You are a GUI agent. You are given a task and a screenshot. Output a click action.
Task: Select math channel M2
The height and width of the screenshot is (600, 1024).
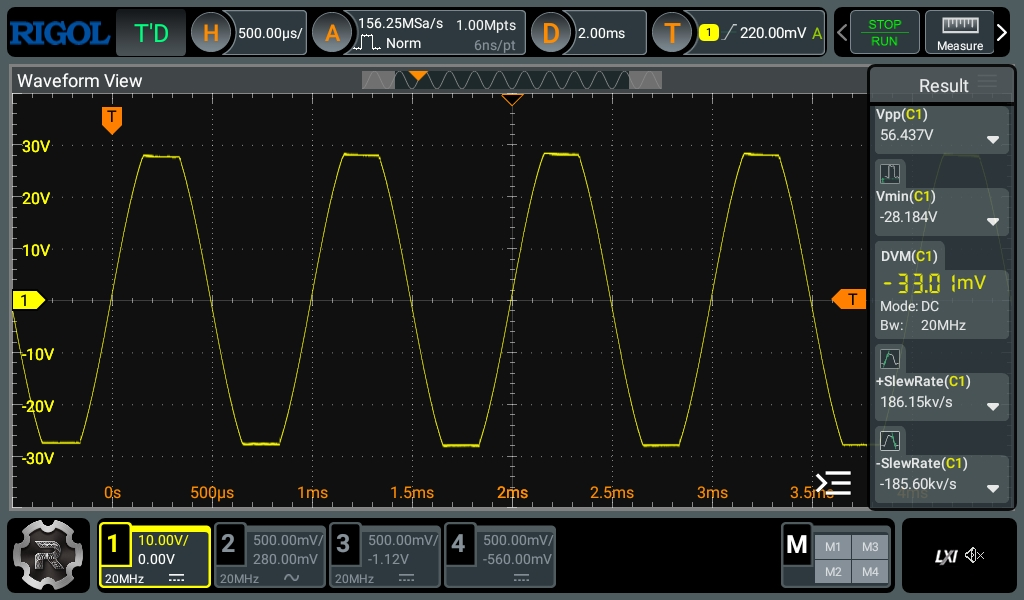pyautogui.click(x=833, y=572)
